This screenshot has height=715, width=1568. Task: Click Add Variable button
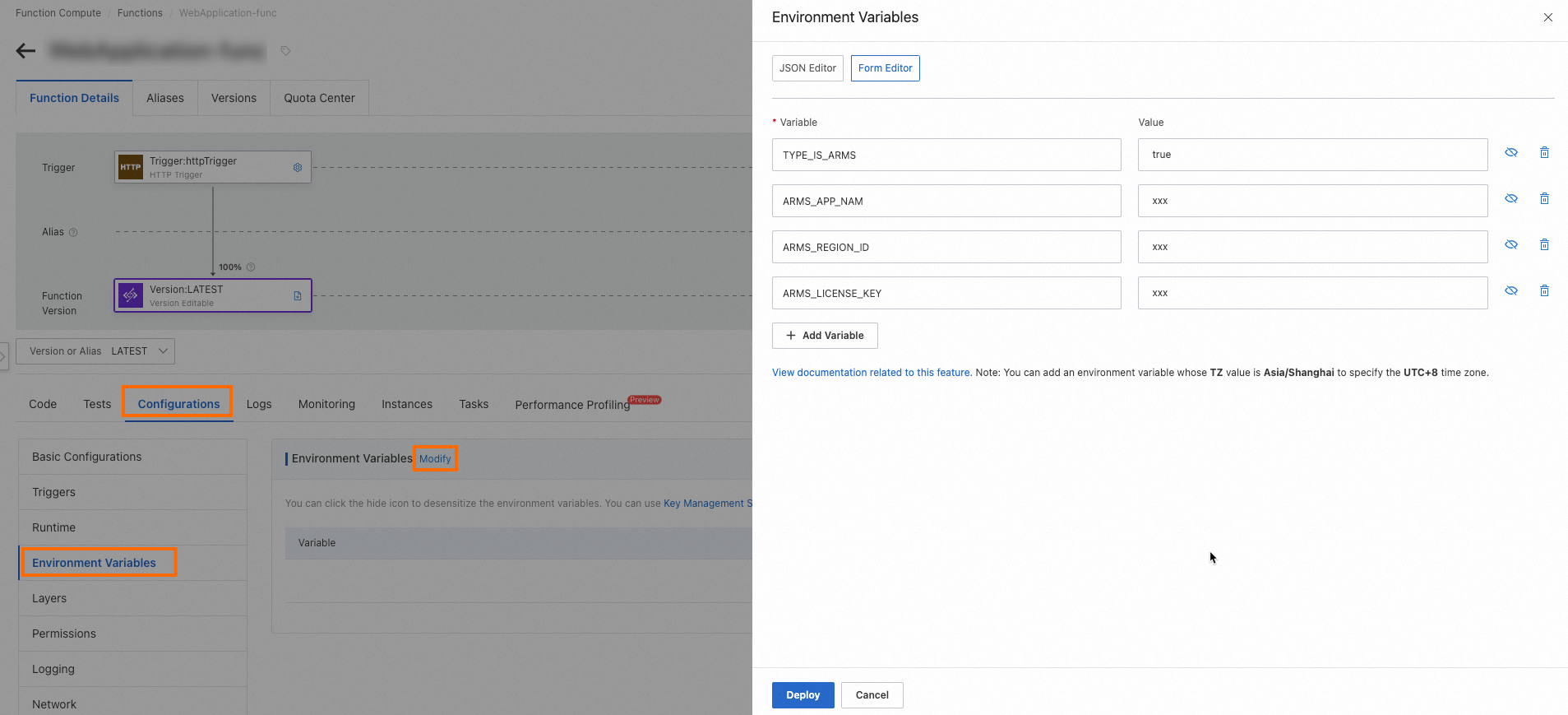click(825, 336)
